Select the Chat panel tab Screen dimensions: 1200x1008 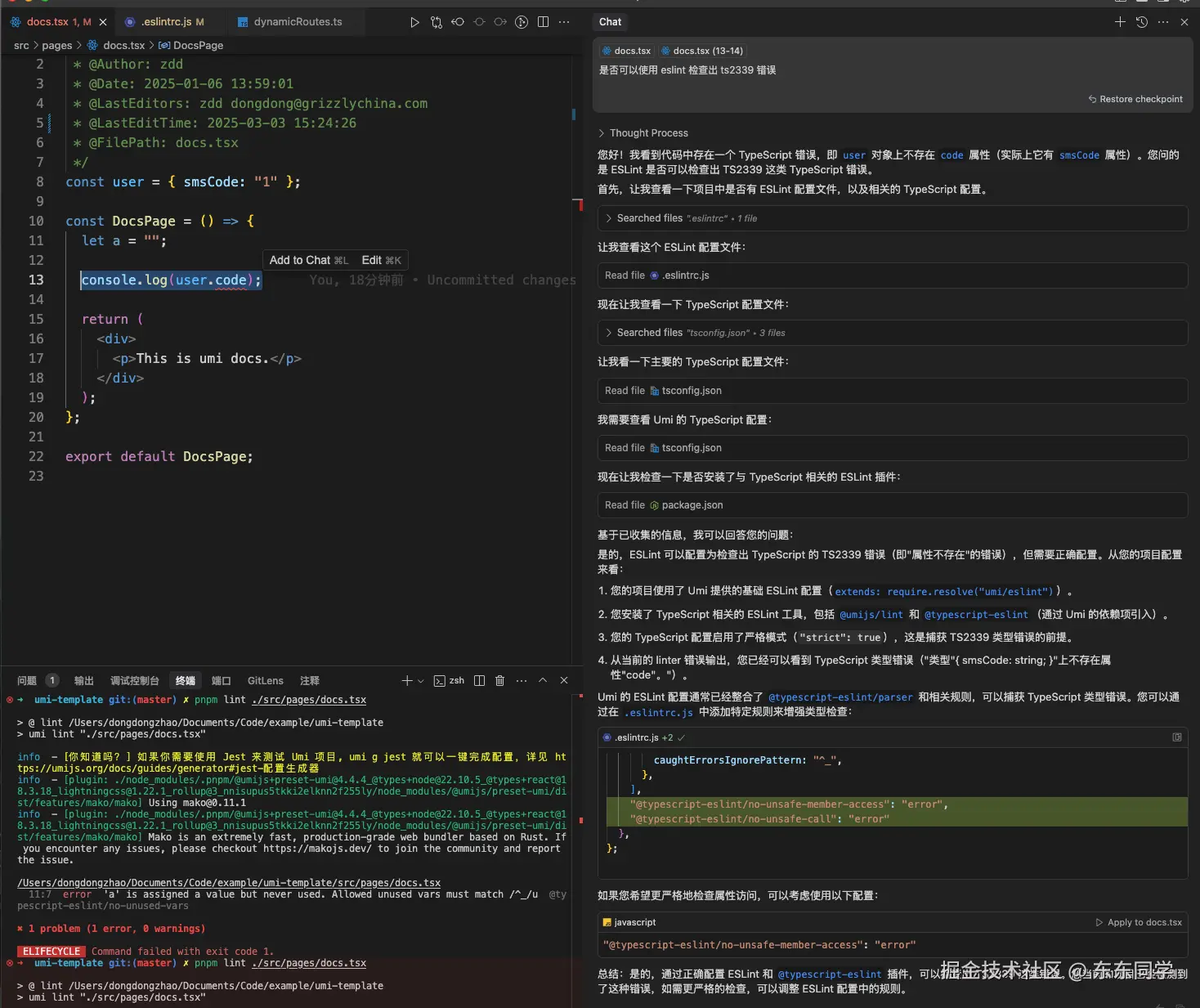click(610, 22)
